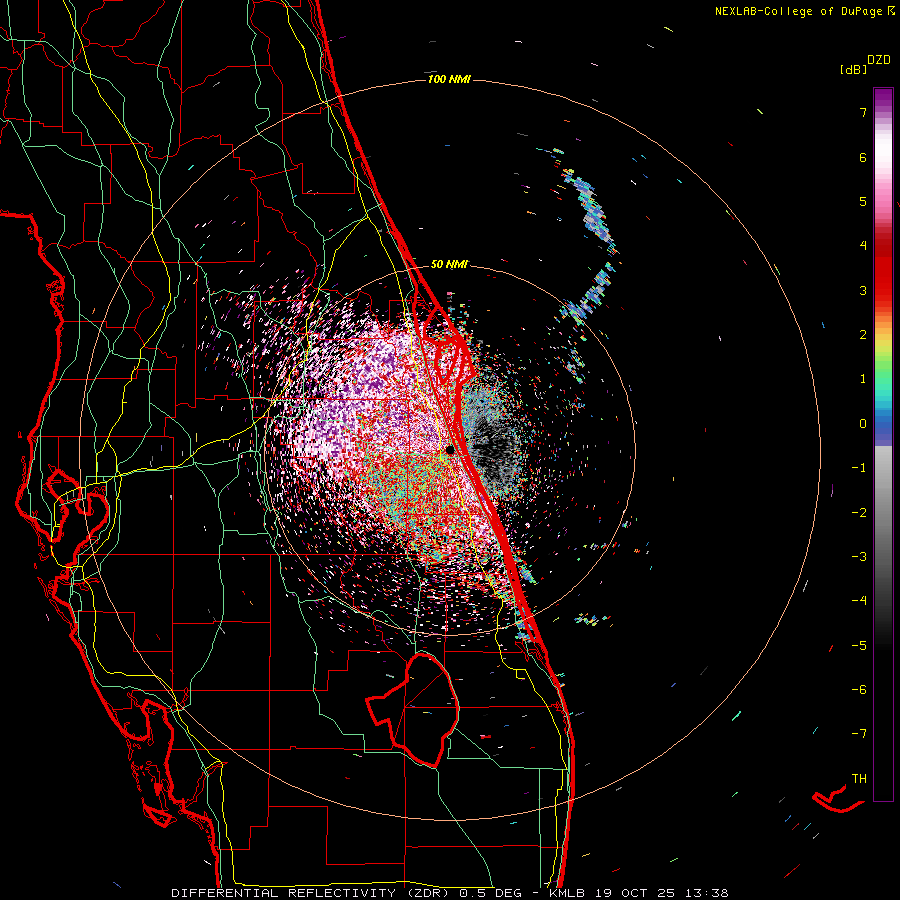Select the 5 dB scale label
This screenshot has width=900, height=900.
pos(863,201)
